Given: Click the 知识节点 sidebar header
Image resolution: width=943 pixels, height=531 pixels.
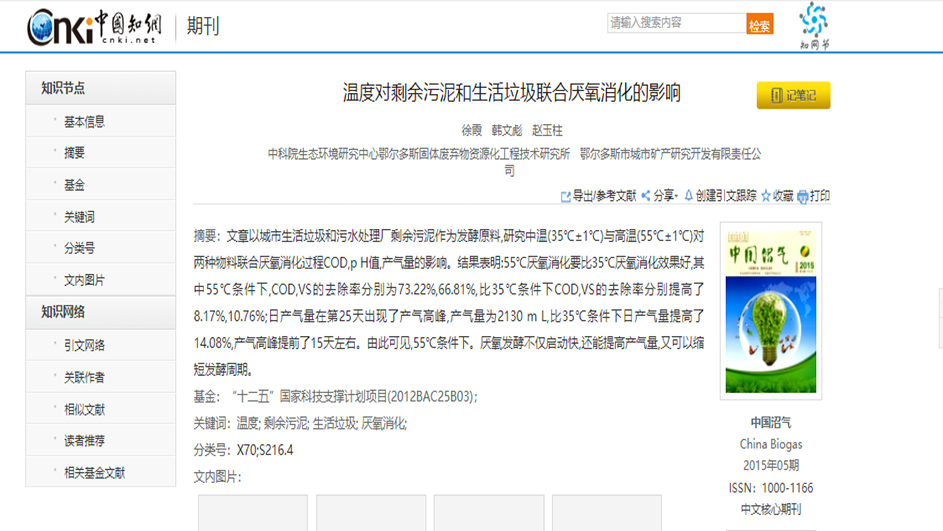Looking at the screenshot, I should pos(100,88).
